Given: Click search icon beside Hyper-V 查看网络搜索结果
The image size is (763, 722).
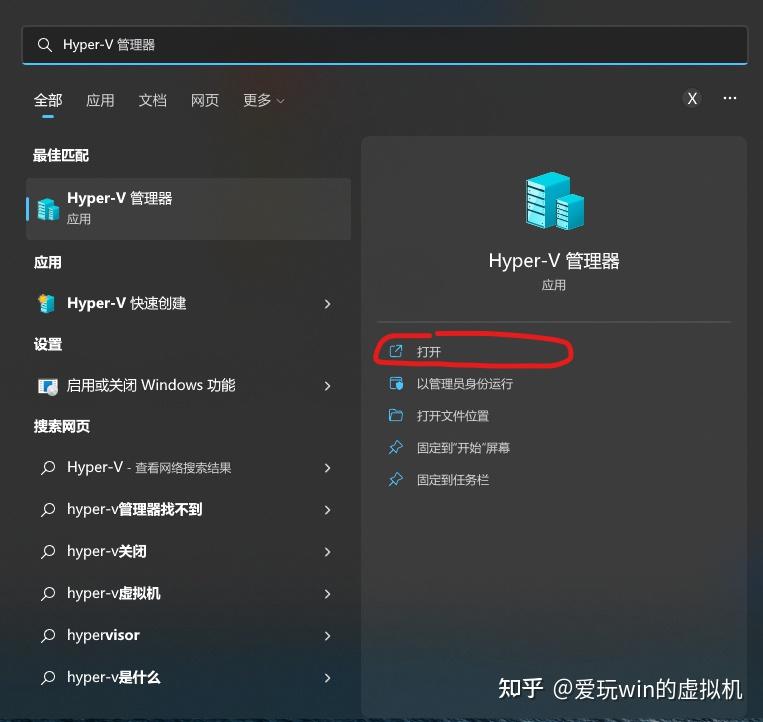Looking at the screenshot, I should click(48, 468).
